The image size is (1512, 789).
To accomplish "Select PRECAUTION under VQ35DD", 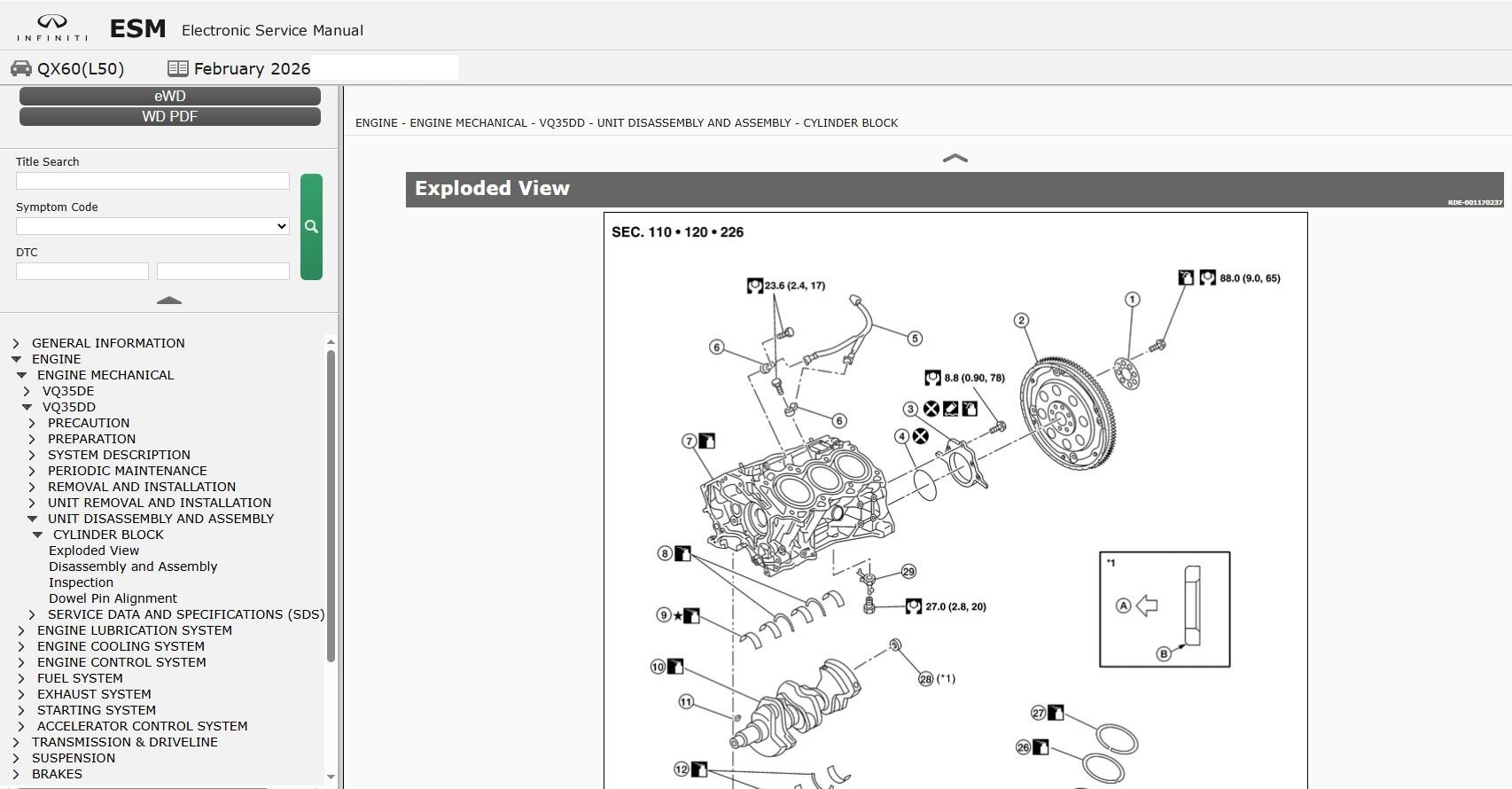I will pos(89,423).
